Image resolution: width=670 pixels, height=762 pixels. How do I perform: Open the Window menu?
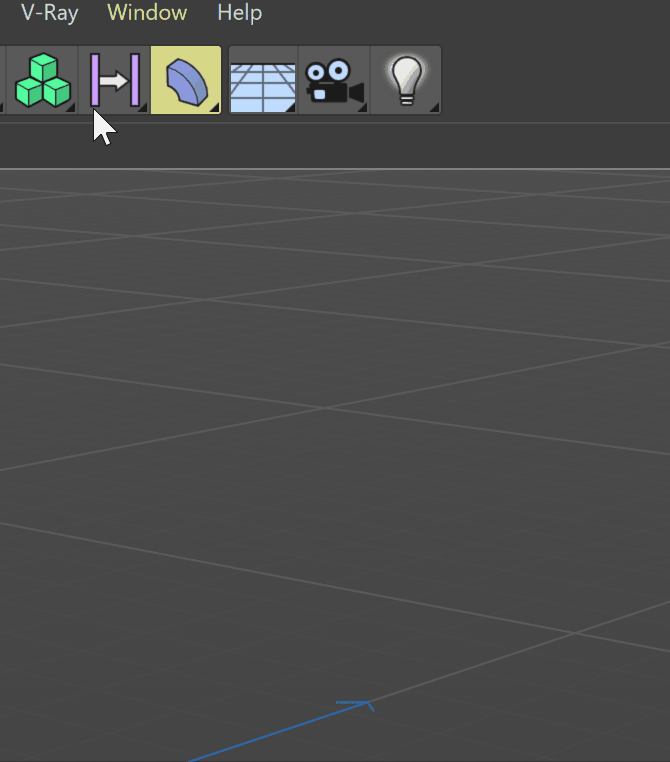[x=147, y=13]
